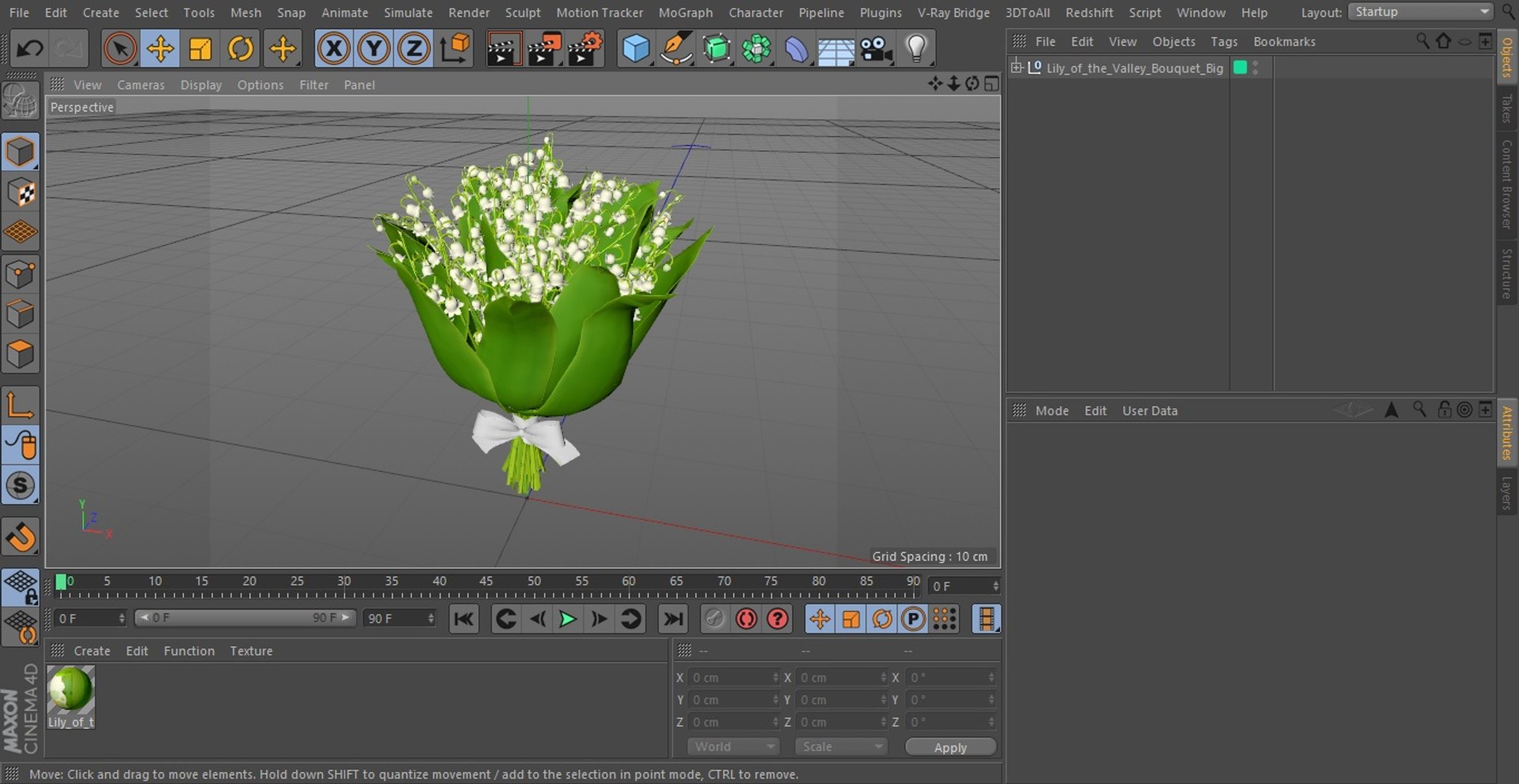
Task: Switch to Texture mode in sidebar
Action: point(21,192)
